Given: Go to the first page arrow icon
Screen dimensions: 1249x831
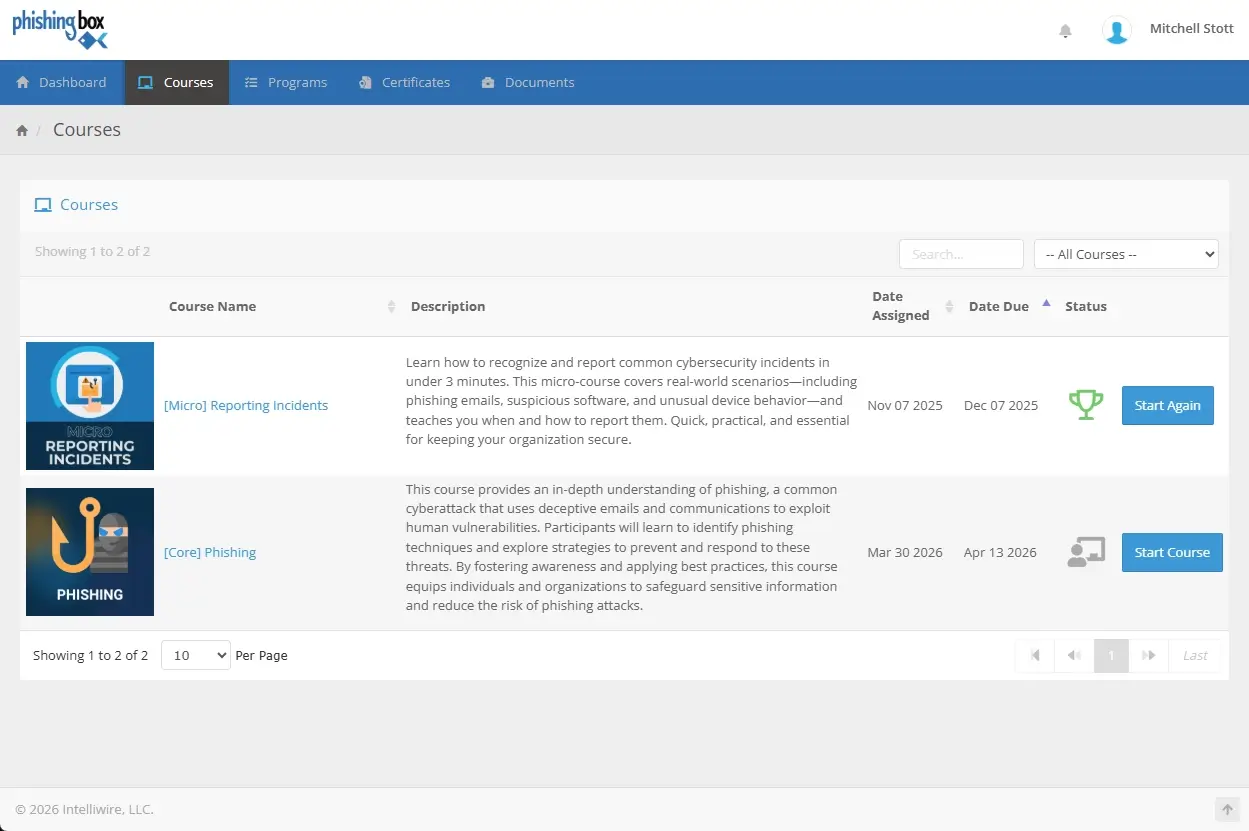Looking at the screenshot, I should coord(1036,655).
